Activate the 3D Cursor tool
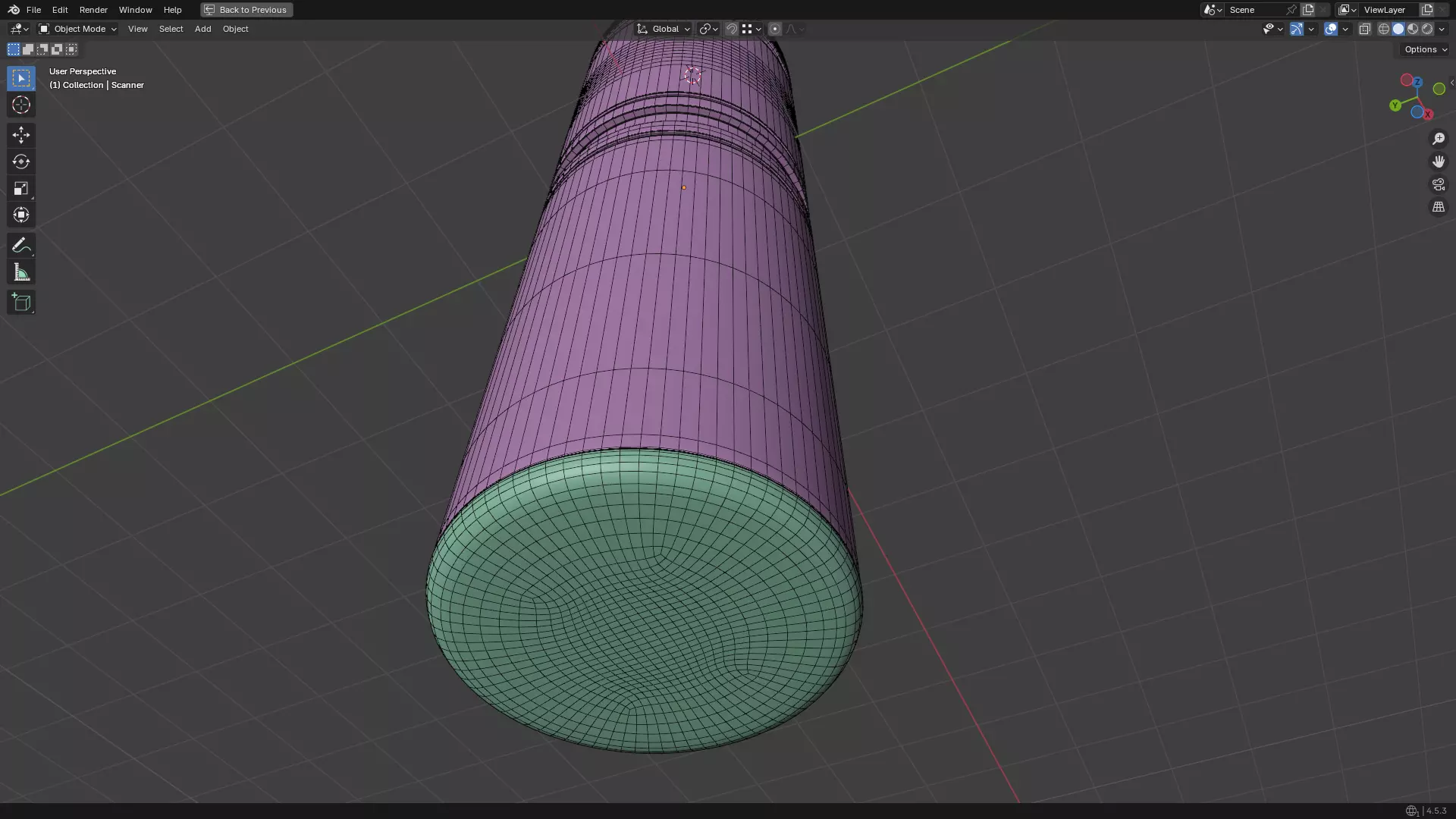This screenshot has height=819, width=1456. (21, 105)
